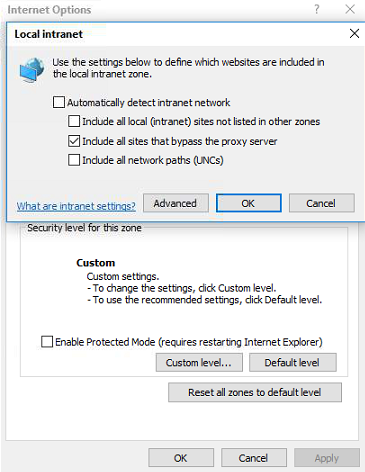The width and height of the screenshot is (365, 472).
Task: Check Include all local (intranet) sites option
Action: [74, 121]
